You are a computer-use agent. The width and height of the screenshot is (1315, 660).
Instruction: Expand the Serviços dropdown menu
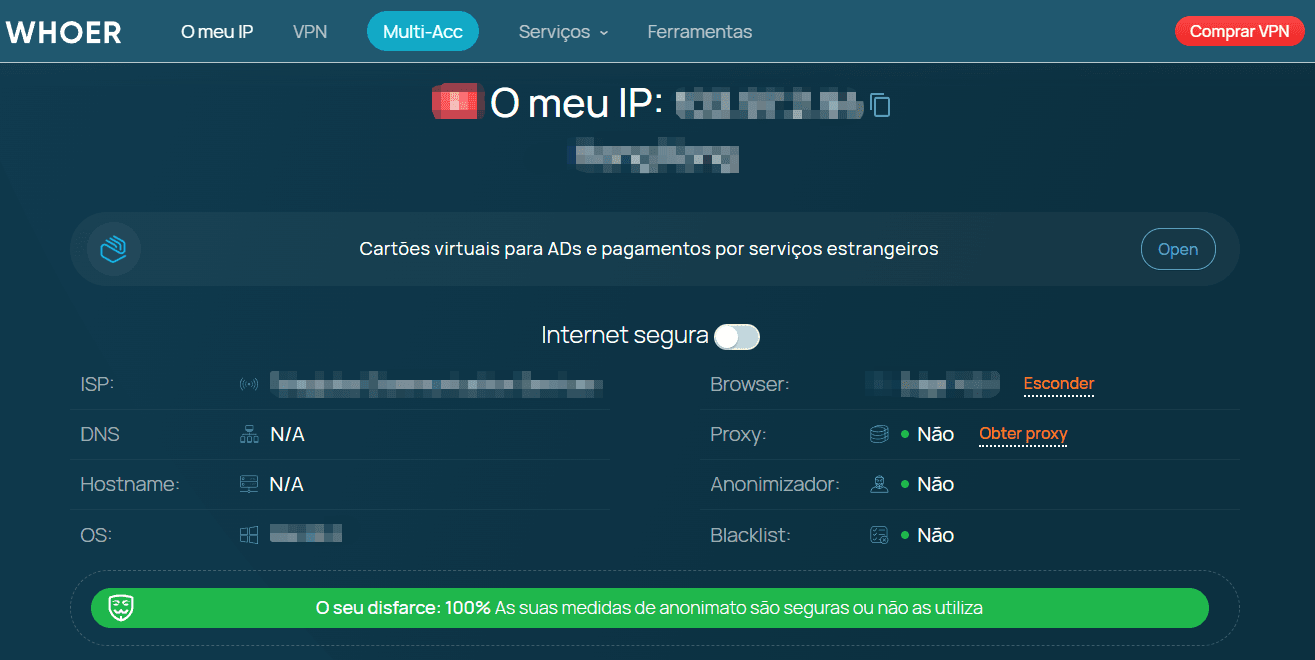[563, 32]
